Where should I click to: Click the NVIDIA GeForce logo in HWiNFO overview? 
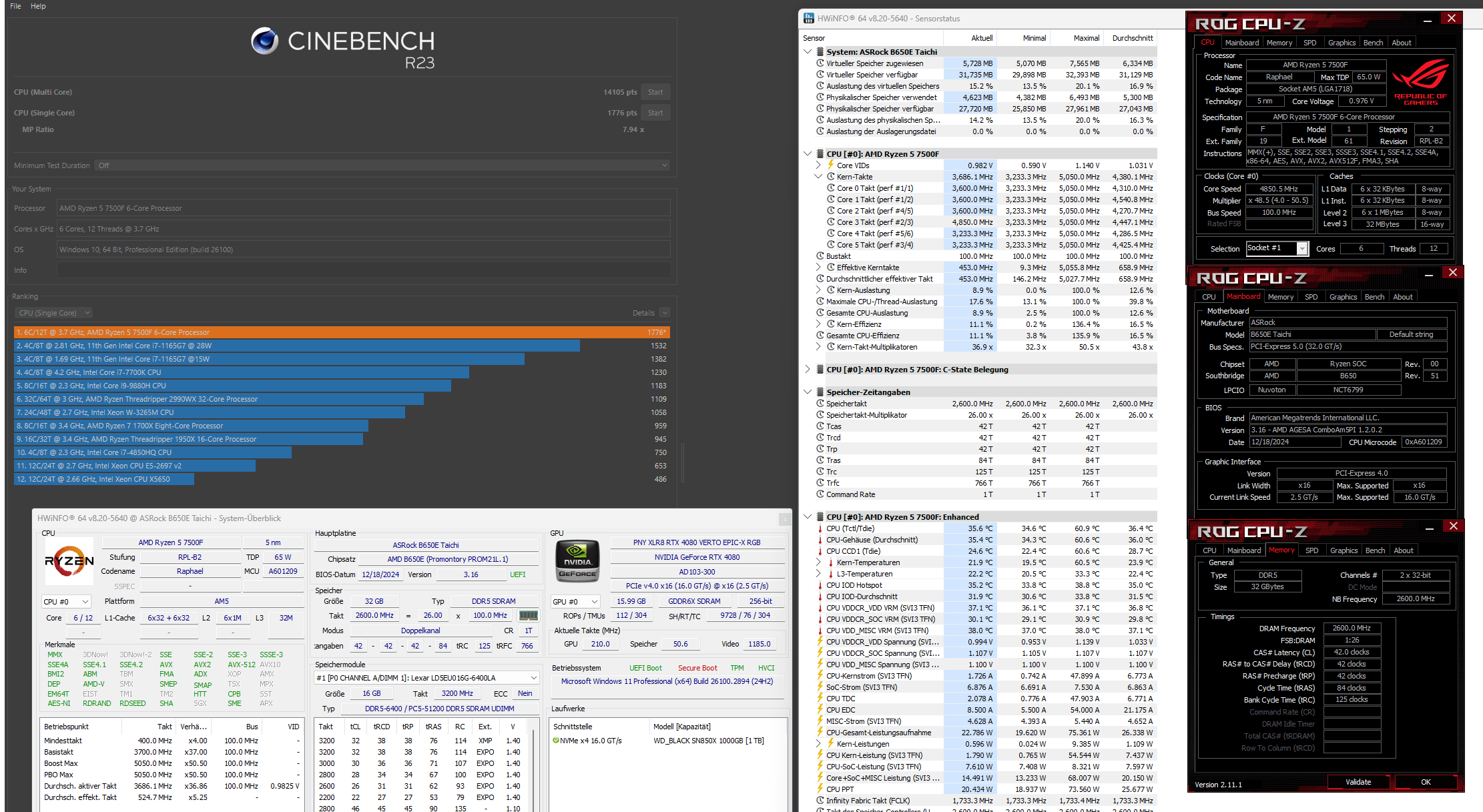(578, 562)
